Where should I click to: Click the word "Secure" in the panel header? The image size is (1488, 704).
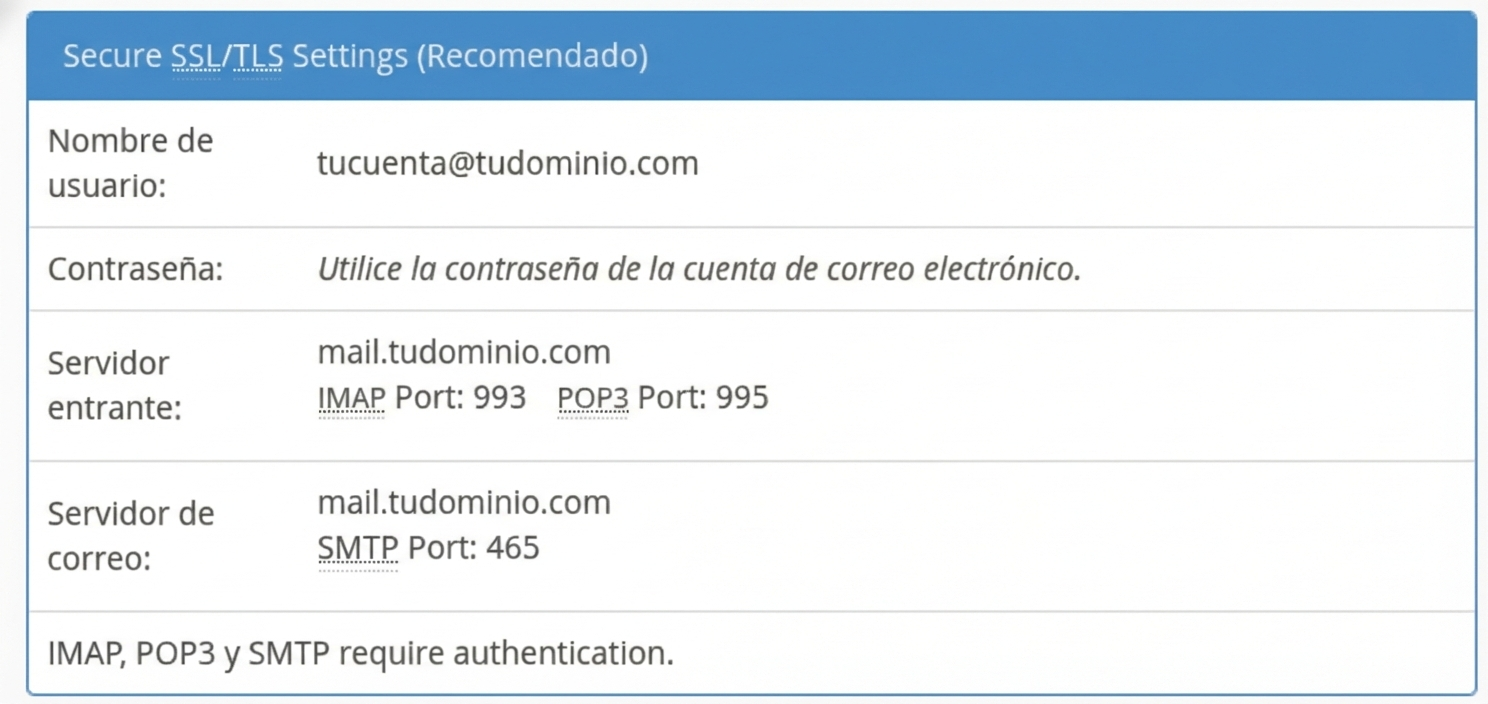(111, 56)
